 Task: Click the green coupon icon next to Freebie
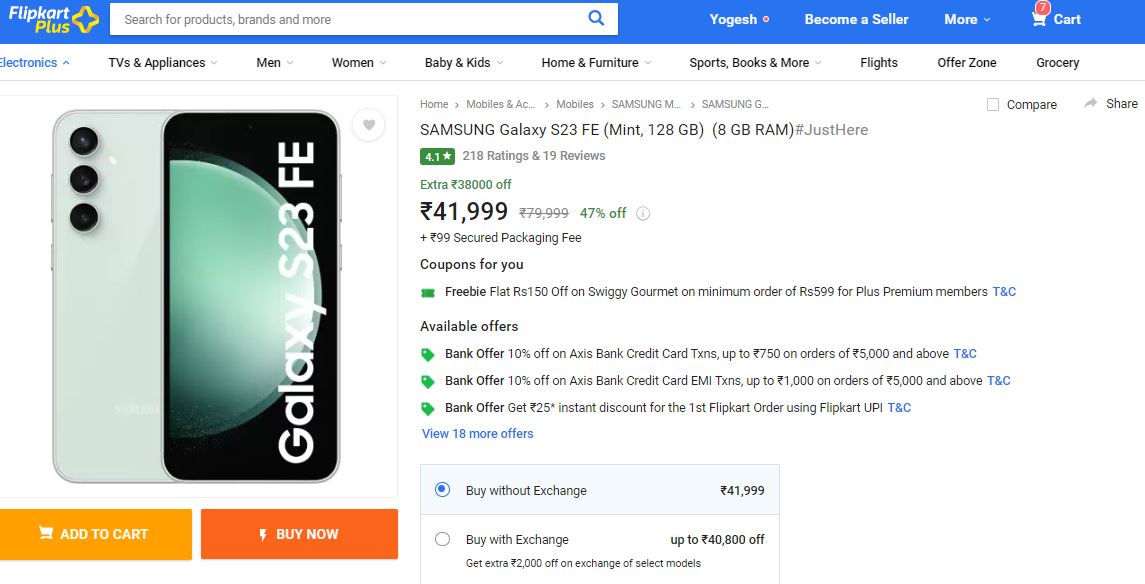428,293
